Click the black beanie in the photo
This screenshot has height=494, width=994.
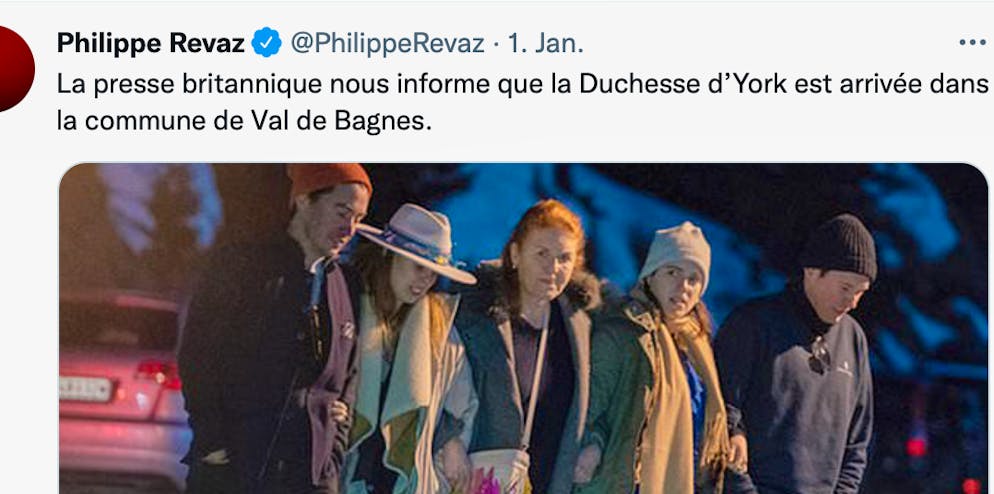pyautogui.click(x=839, y=246)
